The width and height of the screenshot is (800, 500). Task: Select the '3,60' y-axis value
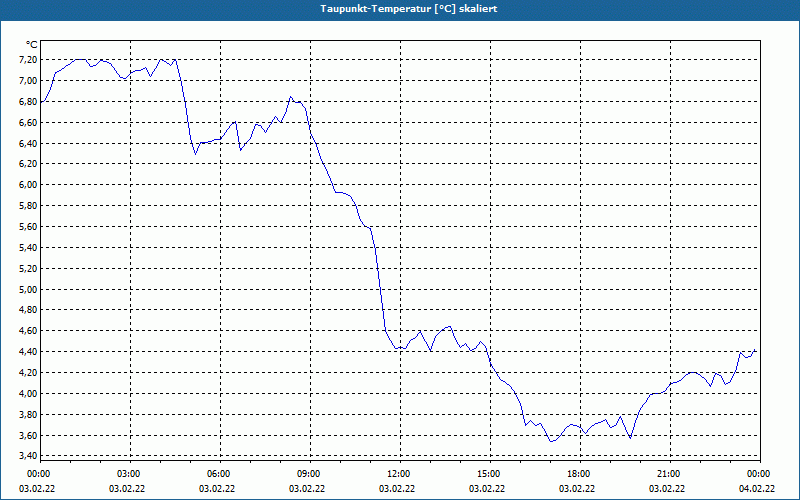point(29,435)
